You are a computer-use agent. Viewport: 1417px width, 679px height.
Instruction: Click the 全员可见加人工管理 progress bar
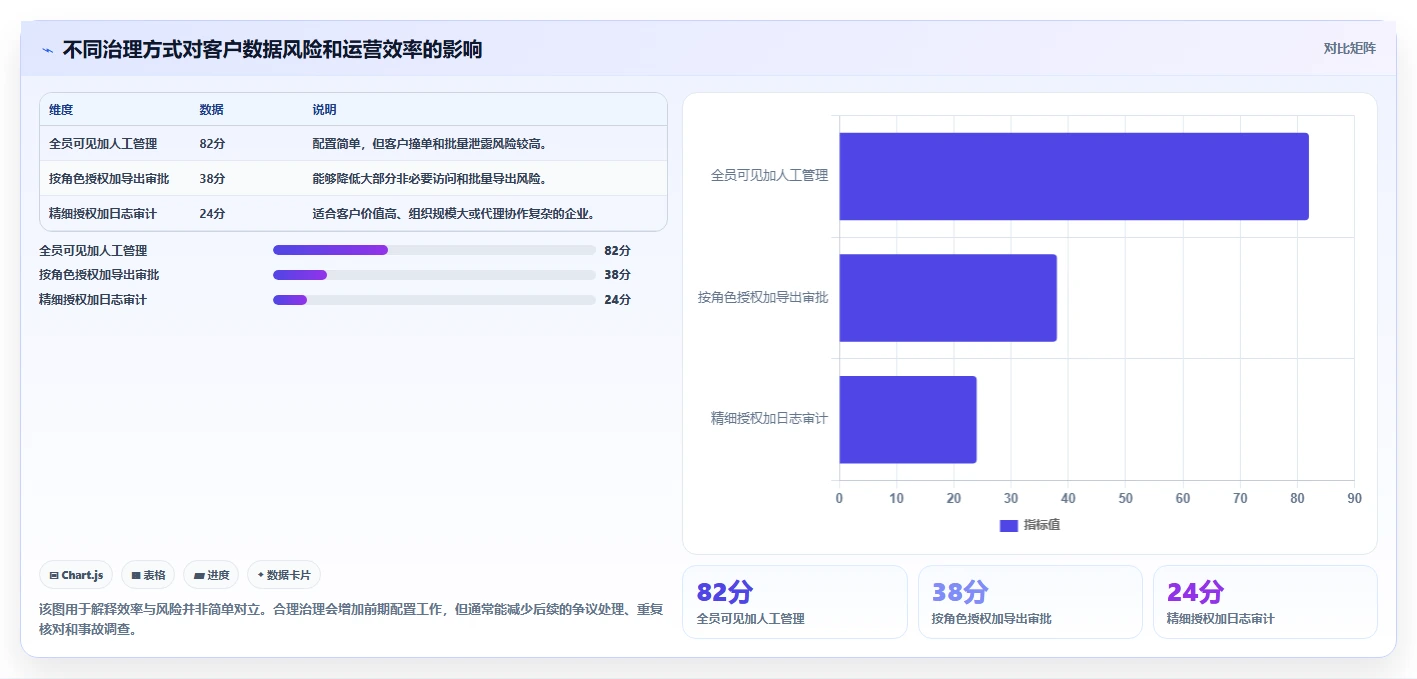point(434,250)
